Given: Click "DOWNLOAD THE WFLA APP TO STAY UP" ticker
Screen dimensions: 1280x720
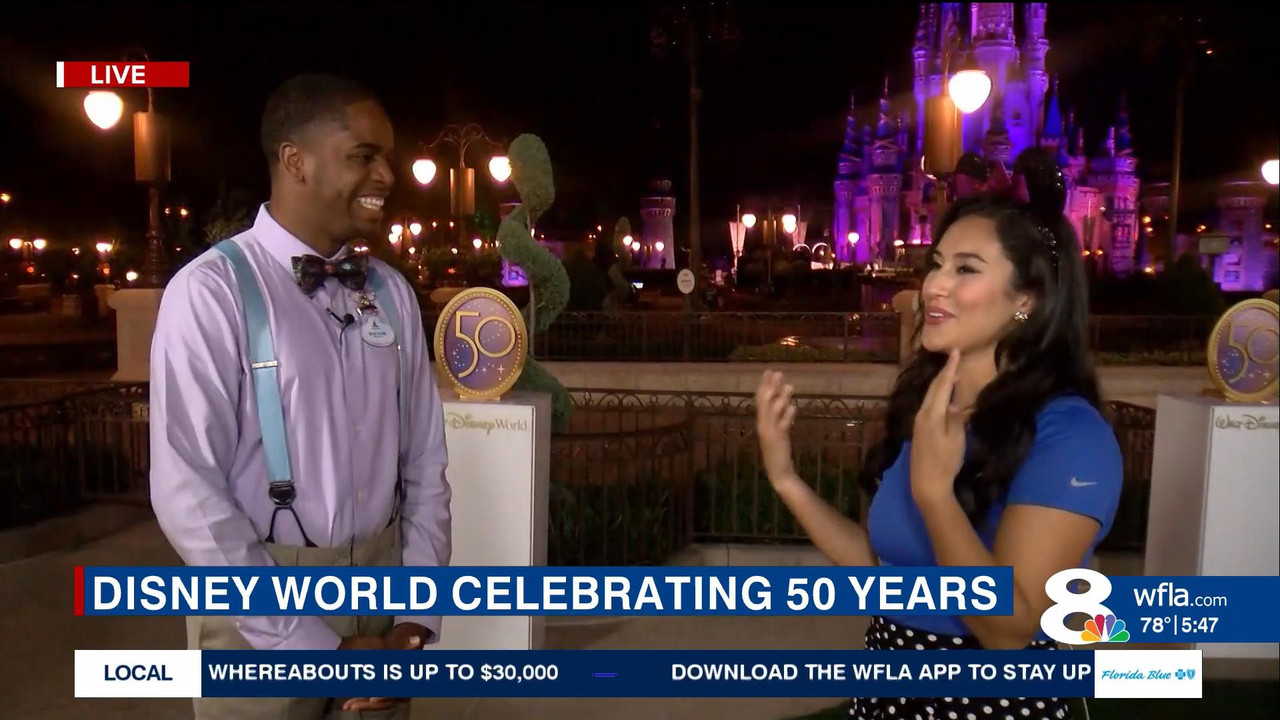Looking at the screenshot, I should tap(880, 673).
